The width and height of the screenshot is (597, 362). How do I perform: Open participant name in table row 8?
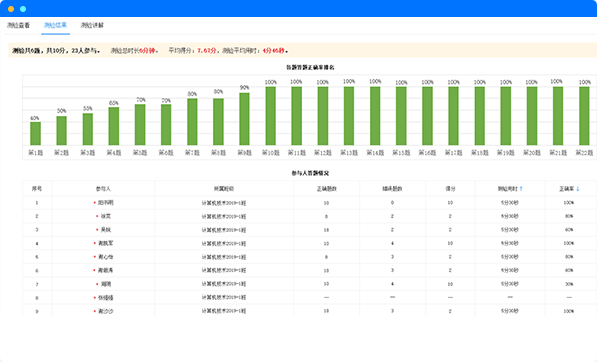105,298
